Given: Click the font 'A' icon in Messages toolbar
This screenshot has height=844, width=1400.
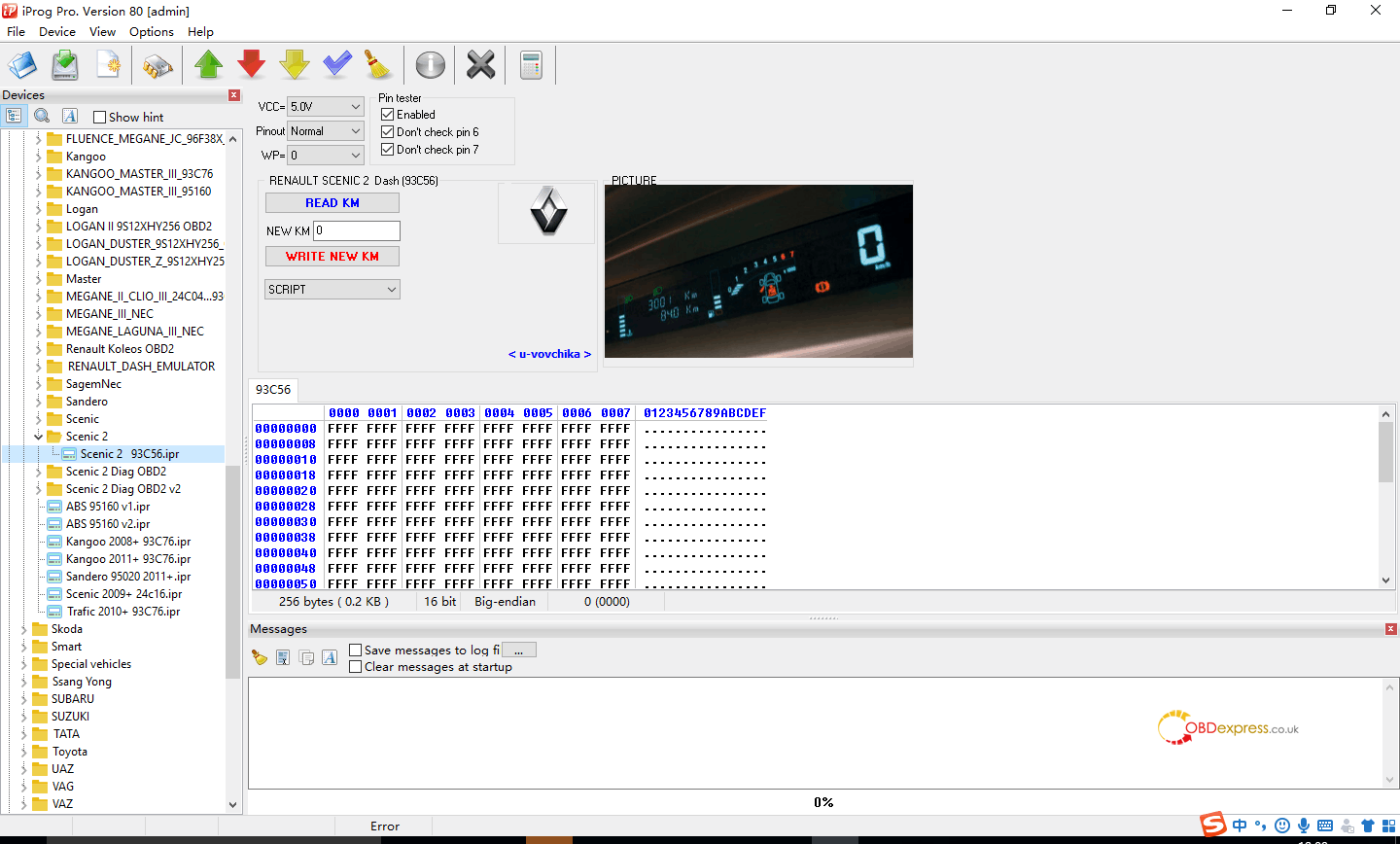Looking at the screenshot, I should (330, 658).
